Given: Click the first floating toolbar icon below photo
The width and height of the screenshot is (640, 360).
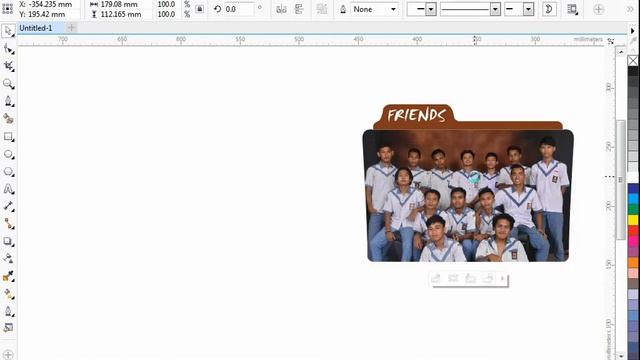Looking at the screenshot, I should [x=436, y=278].
